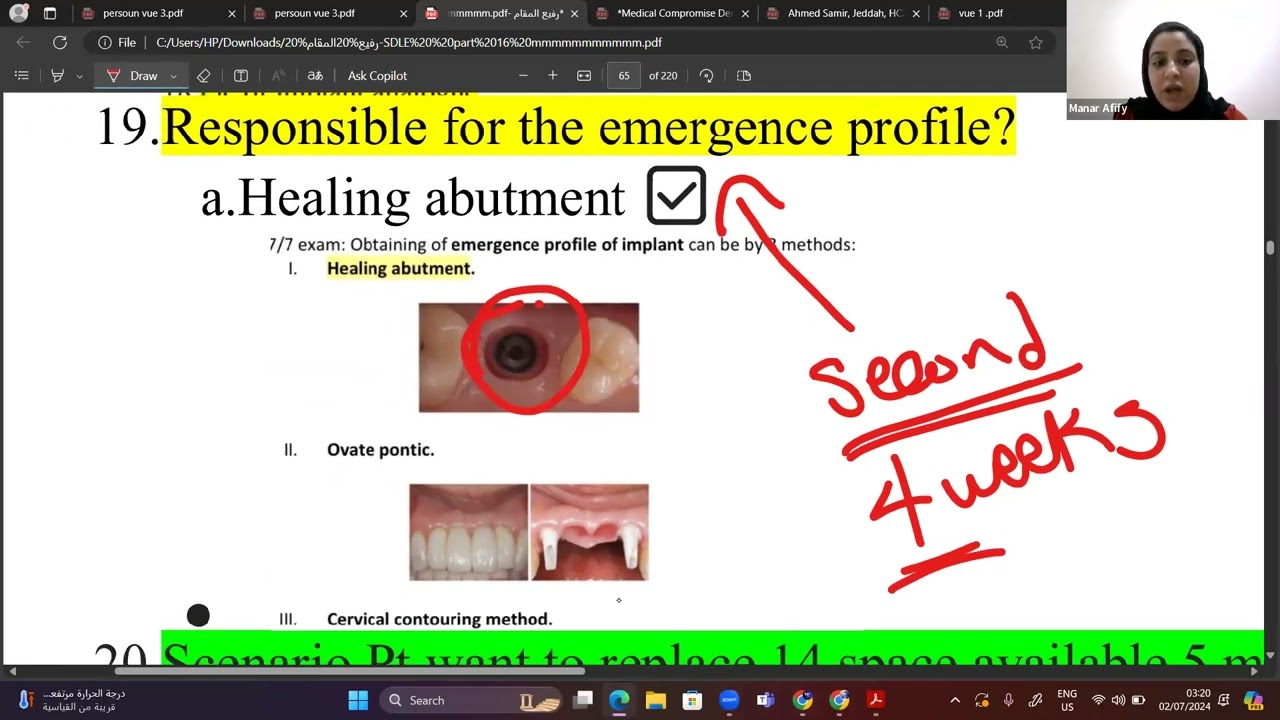Open Zoom from taskbar
Screen dimensions: 1280x720
pos(729,700)
